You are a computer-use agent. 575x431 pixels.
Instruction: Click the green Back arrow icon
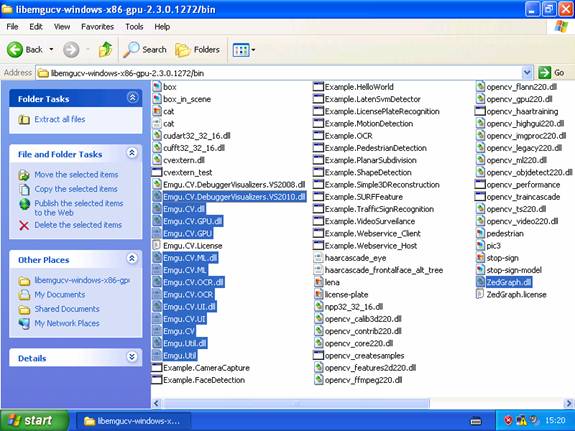(x=15, y=50)
